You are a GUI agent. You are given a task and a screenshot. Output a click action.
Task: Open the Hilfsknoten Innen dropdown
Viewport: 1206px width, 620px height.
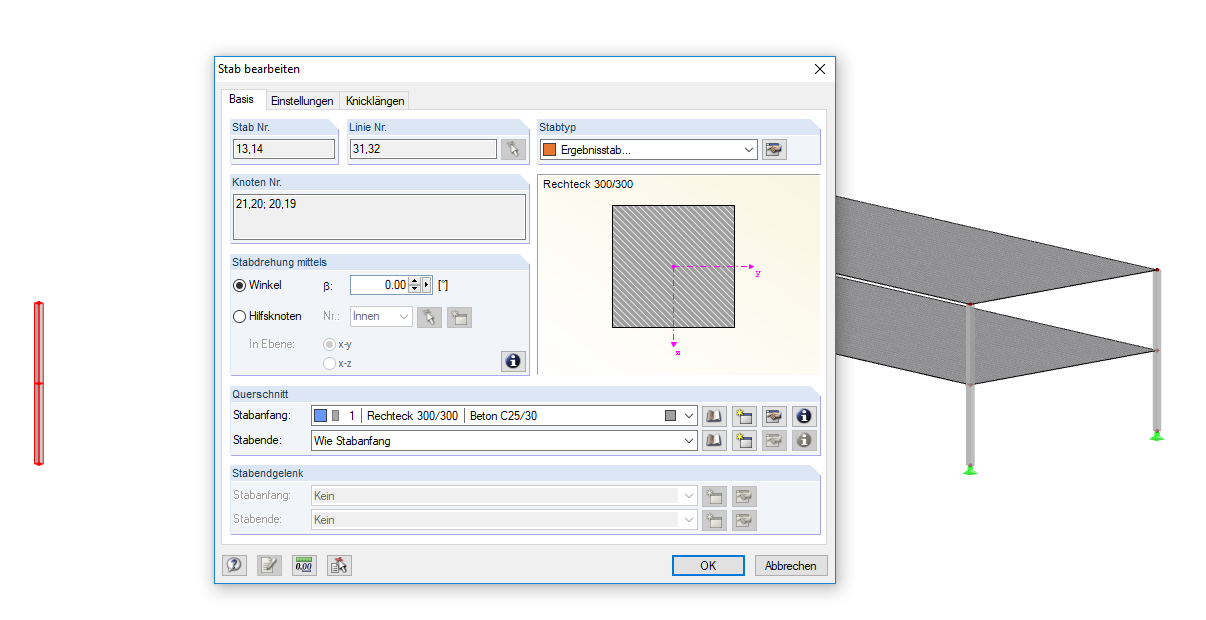pos(381,316)
